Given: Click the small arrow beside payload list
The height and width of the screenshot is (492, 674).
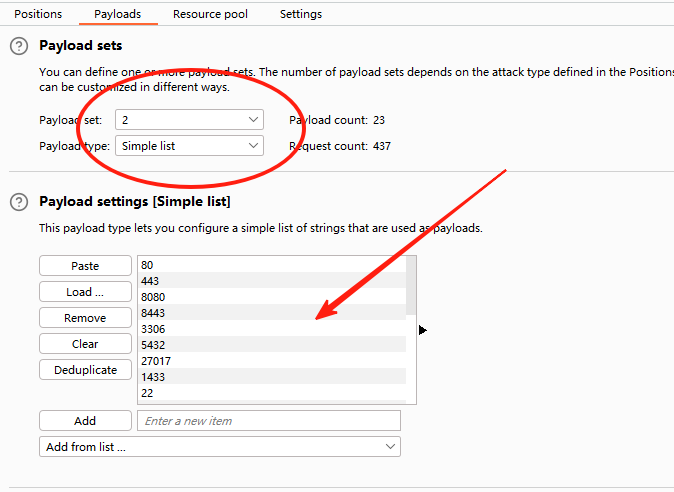Looking at the screenshot, I should (423, 330).
